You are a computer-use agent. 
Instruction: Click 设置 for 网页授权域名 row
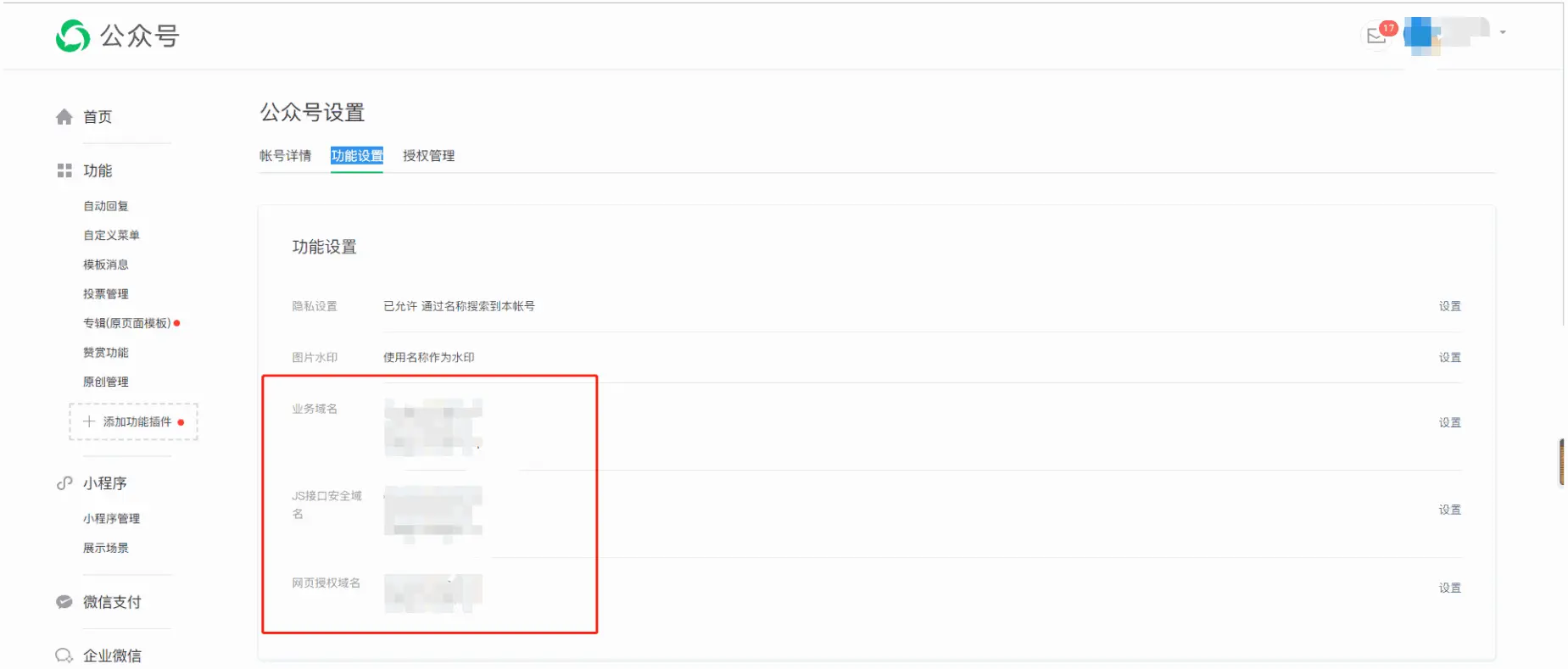1450,588
